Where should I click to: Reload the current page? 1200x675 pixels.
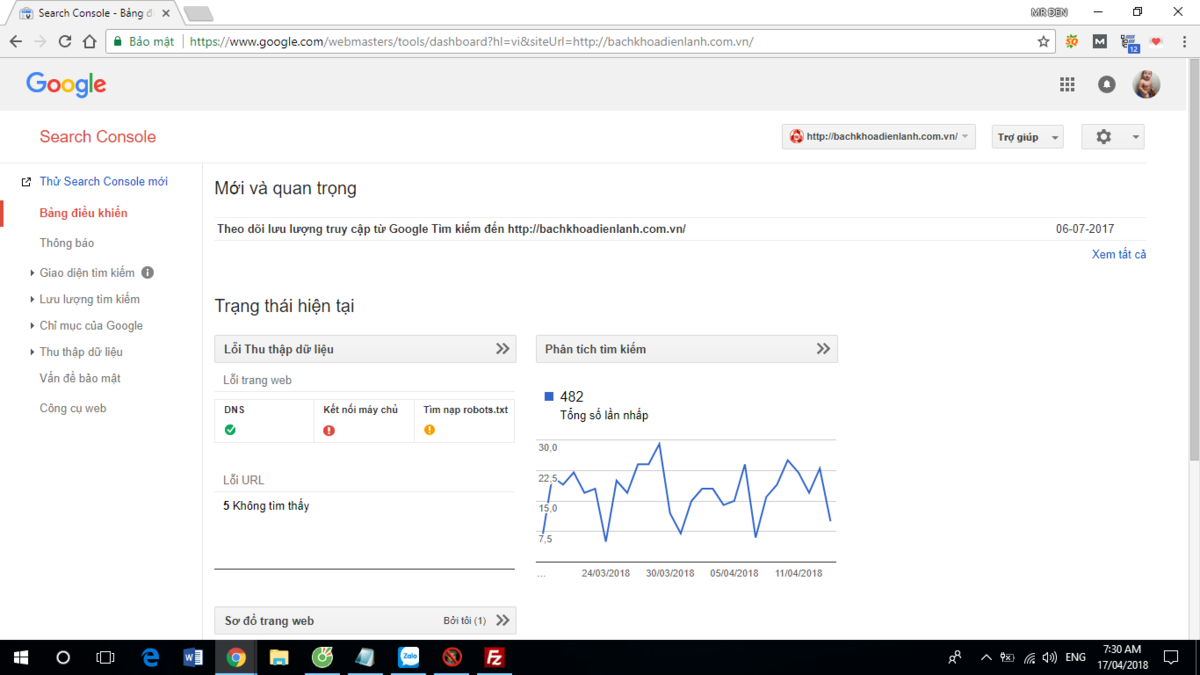pyautogui.click(x=65, y=42)
